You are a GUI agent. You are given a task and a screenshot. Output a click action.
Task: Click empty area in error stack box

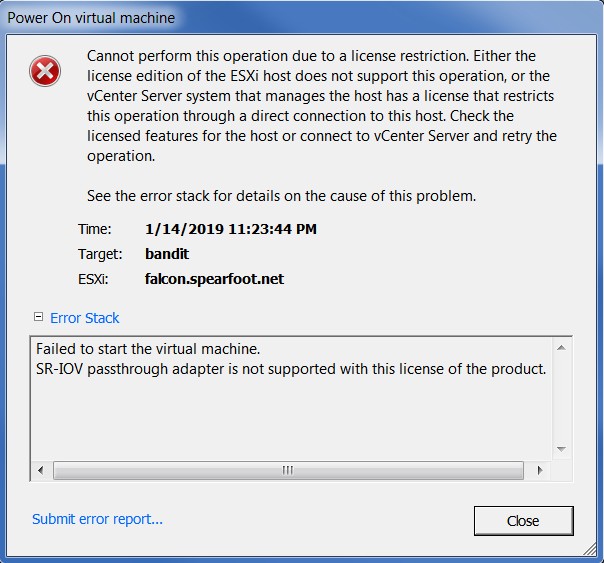[x=290, y=420]
